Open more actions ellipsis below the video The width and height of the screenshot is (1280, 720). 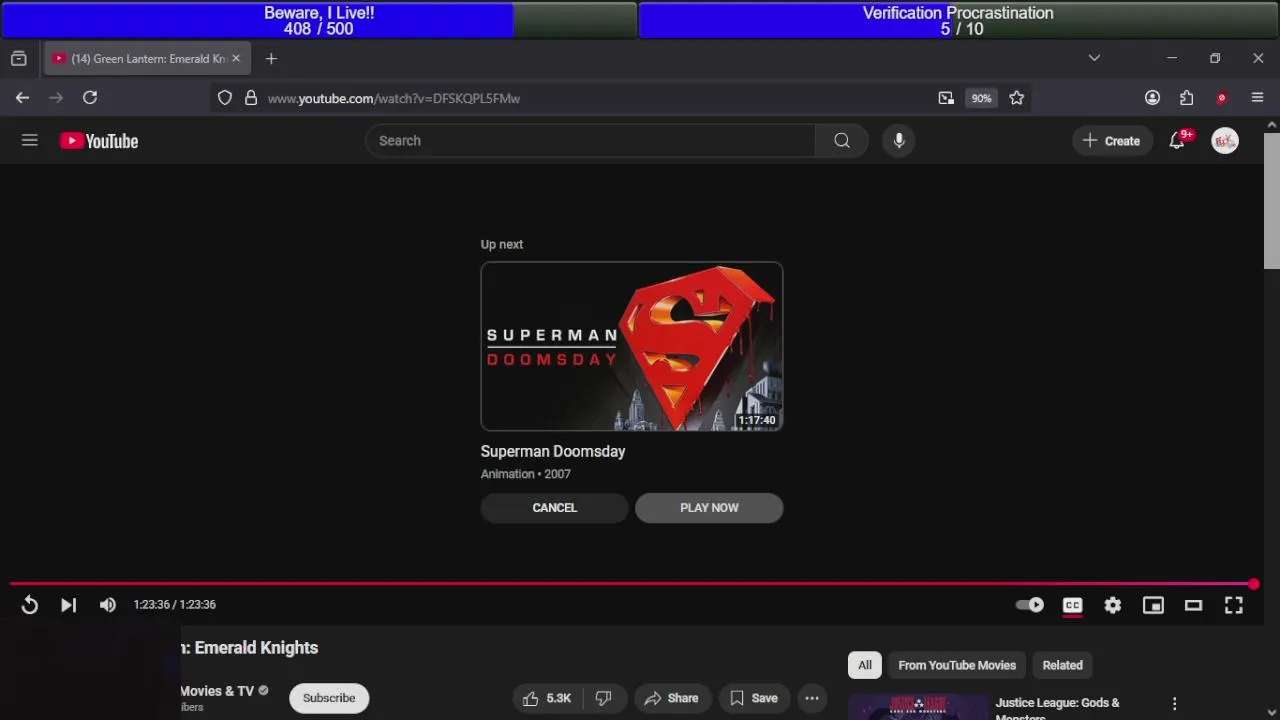click(812, 698)
